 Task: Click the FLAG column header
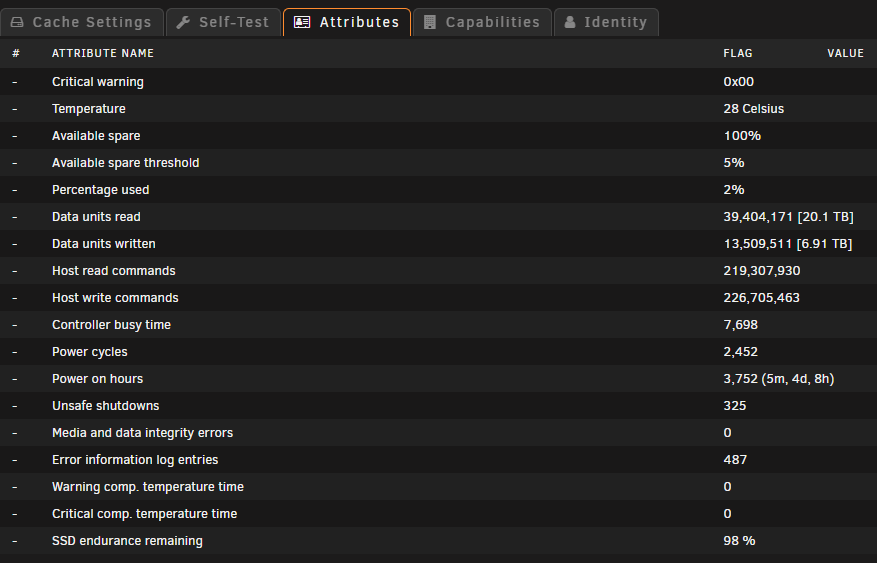point(738,53)
